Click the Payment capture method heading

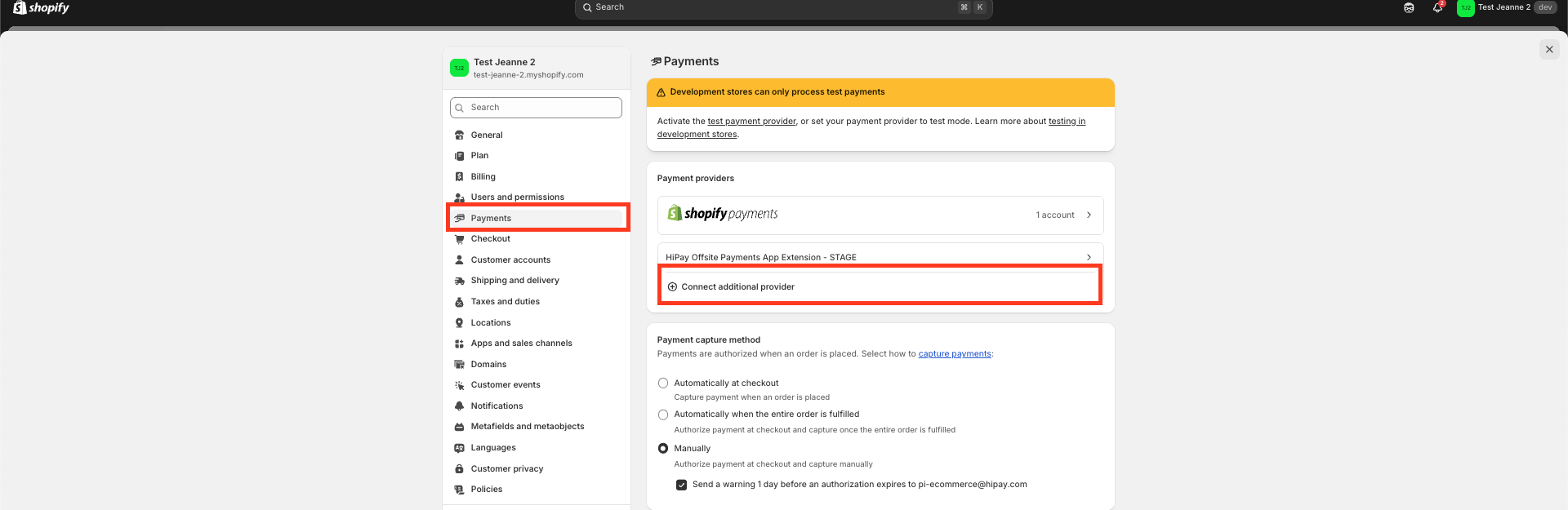[x=709, y=340]
